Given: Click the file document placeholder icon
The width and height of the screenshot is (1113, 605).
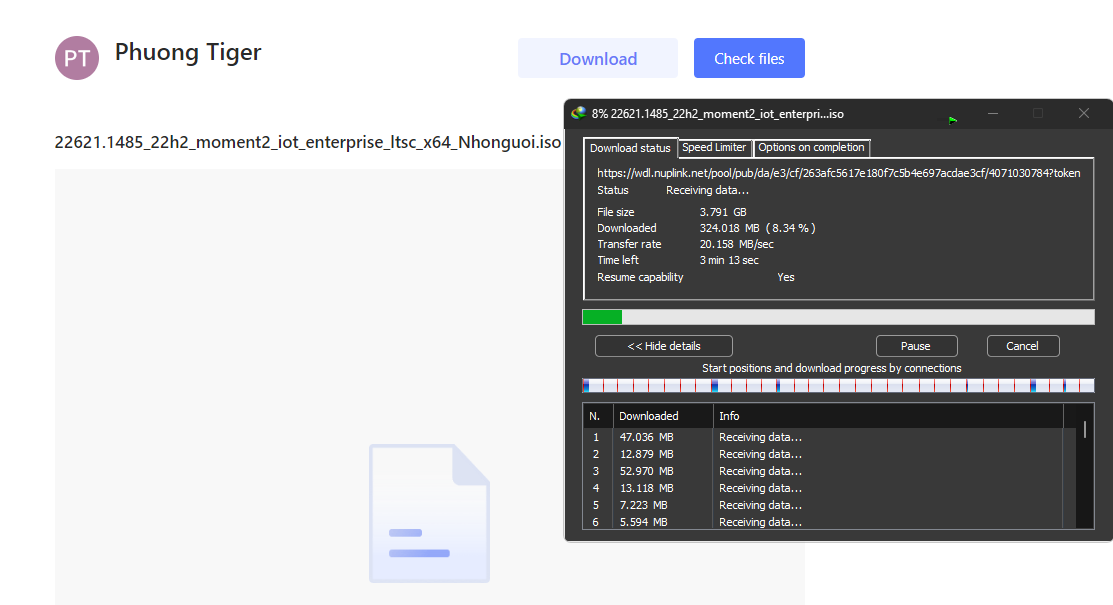Looking at the screenshot, I should coord(429,513).
